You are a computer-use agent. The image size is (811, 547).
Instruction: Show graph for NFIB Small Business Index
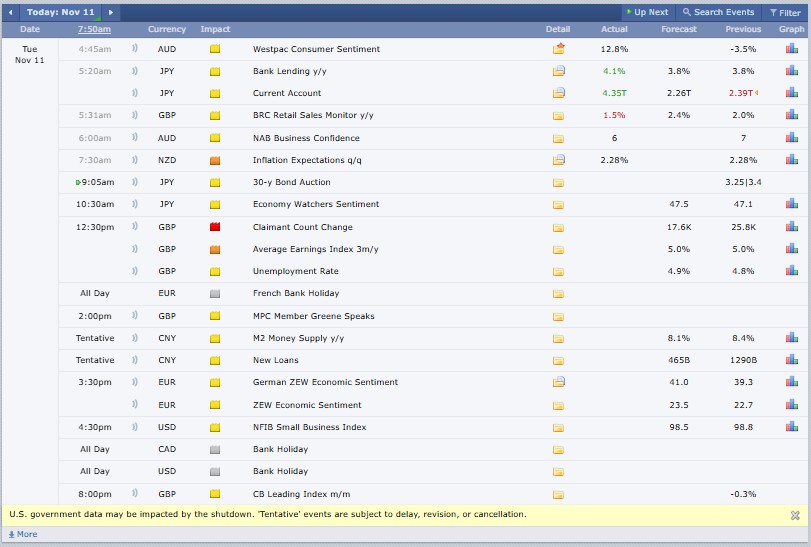[x=791, y=427]
